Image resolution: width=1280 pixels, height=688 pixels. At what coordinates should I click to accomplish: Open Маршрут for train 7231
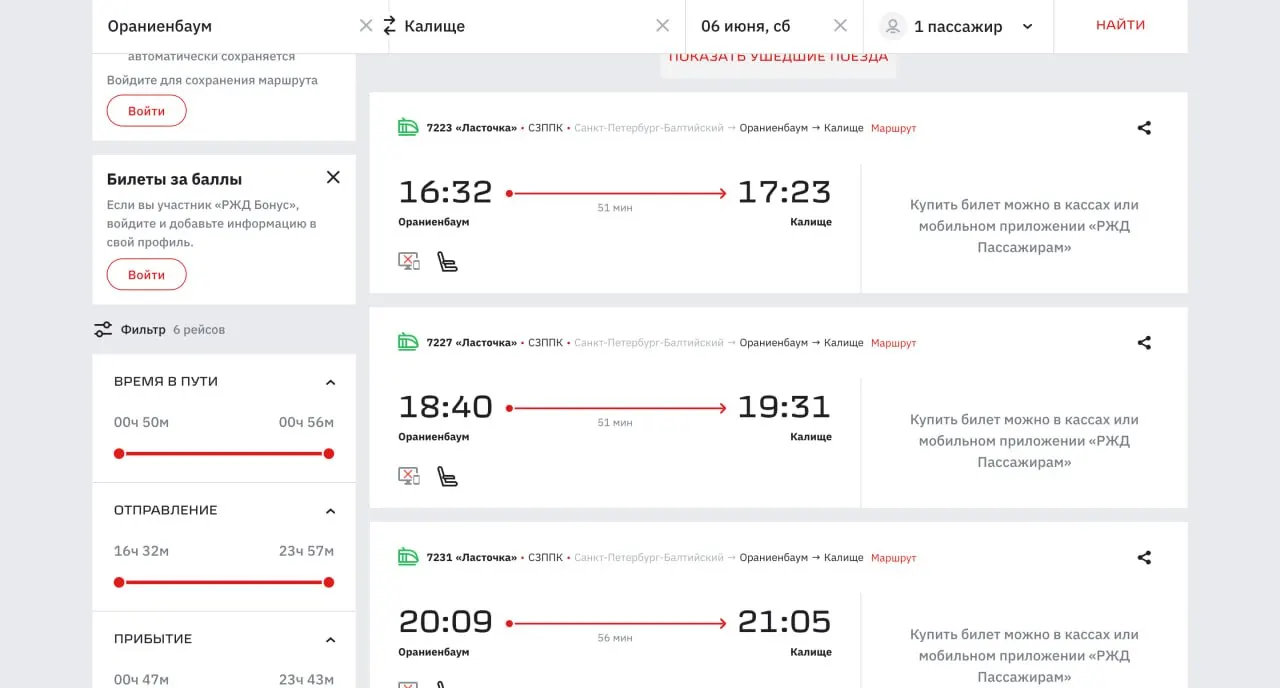pos(893,558)
